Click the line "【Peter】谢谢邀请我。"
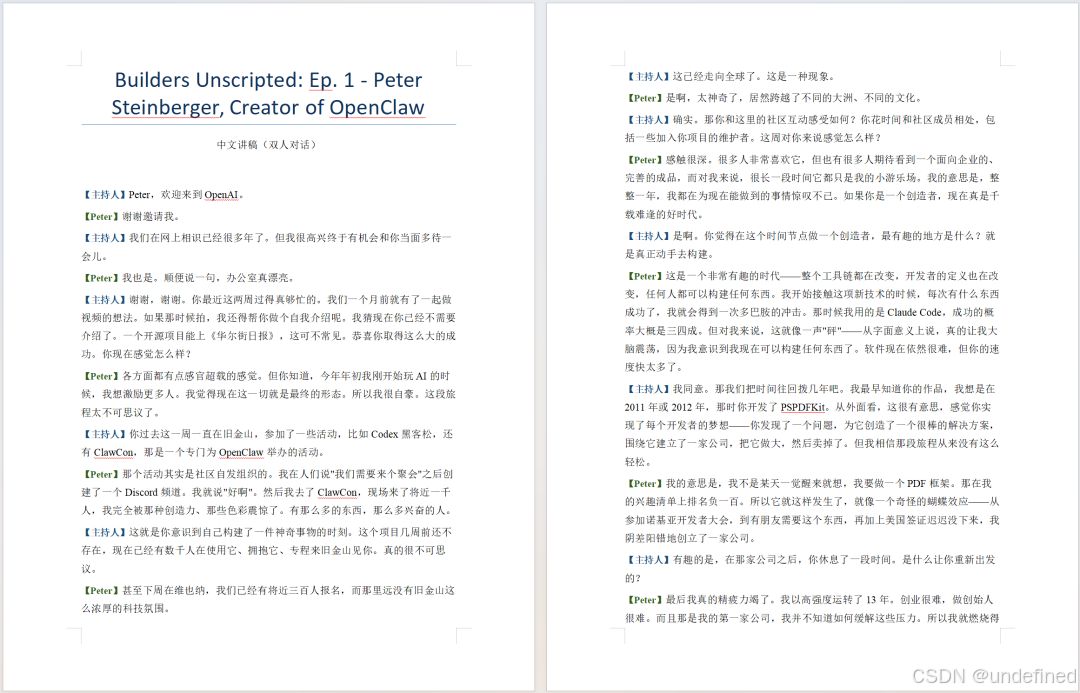This screenshot has width=1080, height=693. (131, 216)
